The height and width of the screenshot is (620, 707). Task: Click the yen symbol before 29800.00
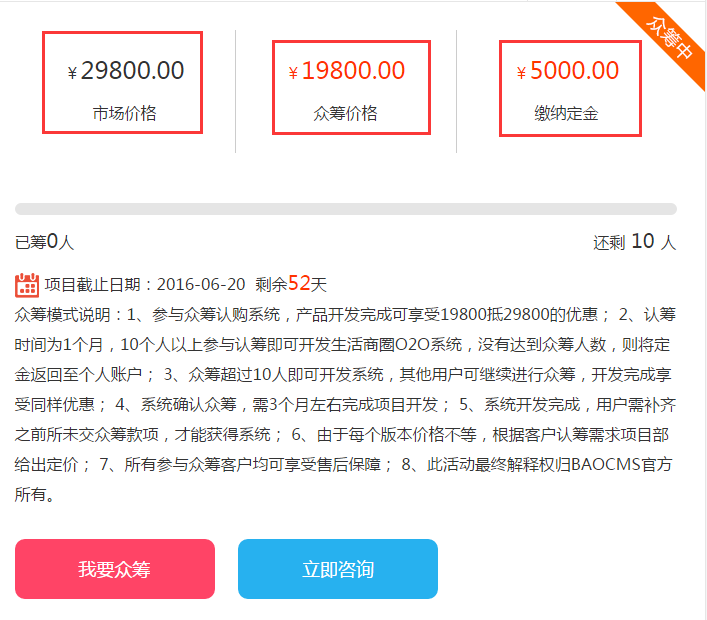click(72, 73)
